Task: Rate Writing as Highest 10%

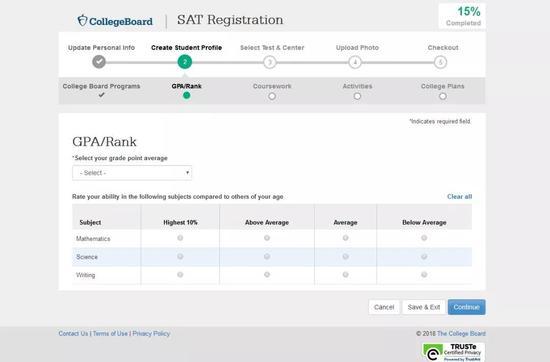Action: pos(180,274)
